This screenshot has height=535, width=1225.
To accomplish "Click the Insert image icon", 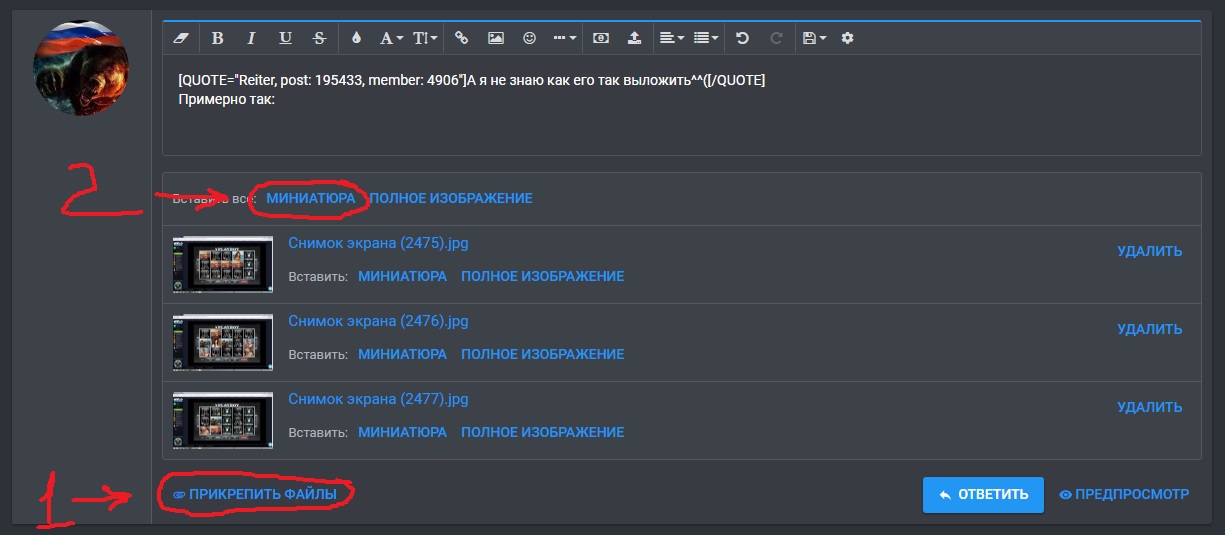I will [495, 38].
